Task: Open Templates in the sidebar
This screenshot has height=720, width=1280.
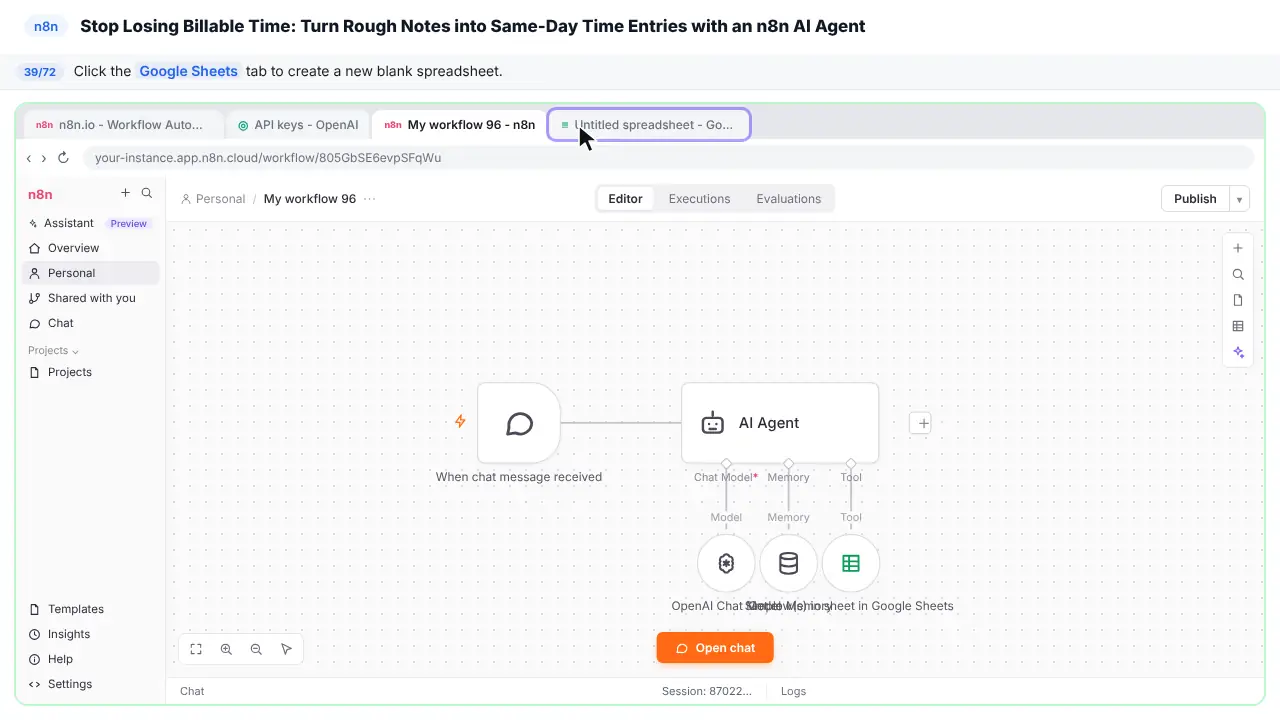Action: click(x=90, y=609)
